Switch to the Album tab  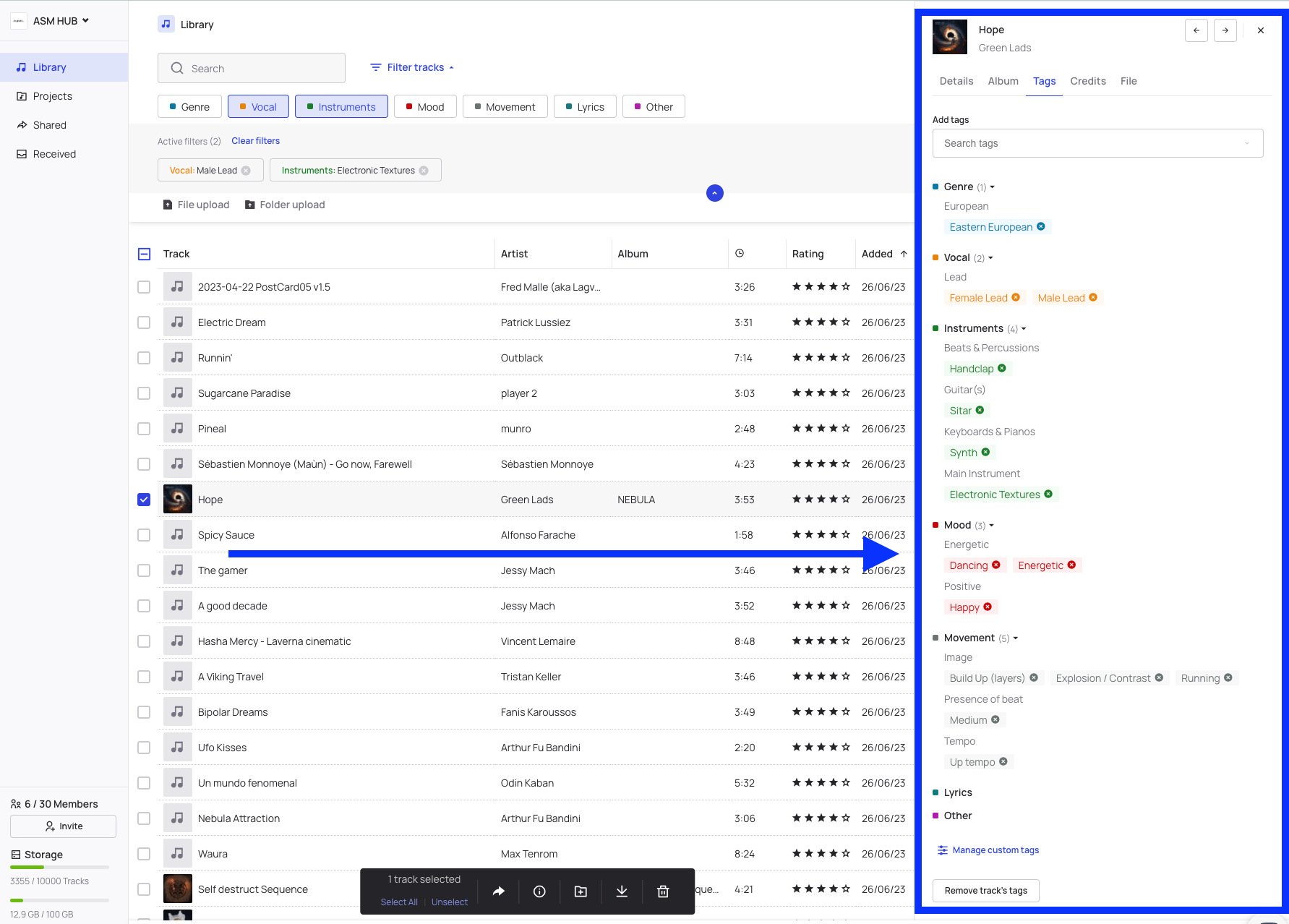1003,81
